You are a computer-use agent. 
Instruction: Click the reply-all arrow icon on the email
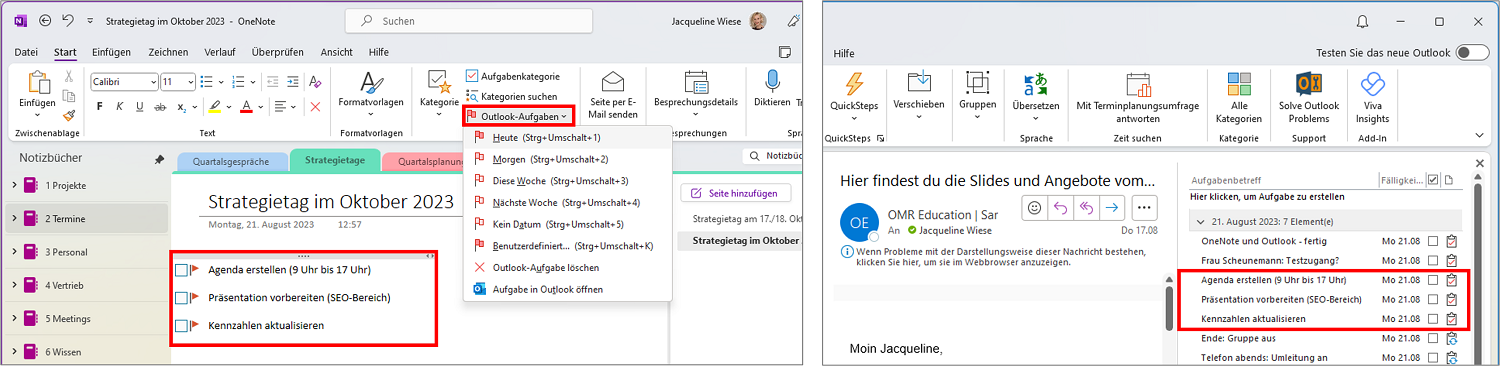1085,208
